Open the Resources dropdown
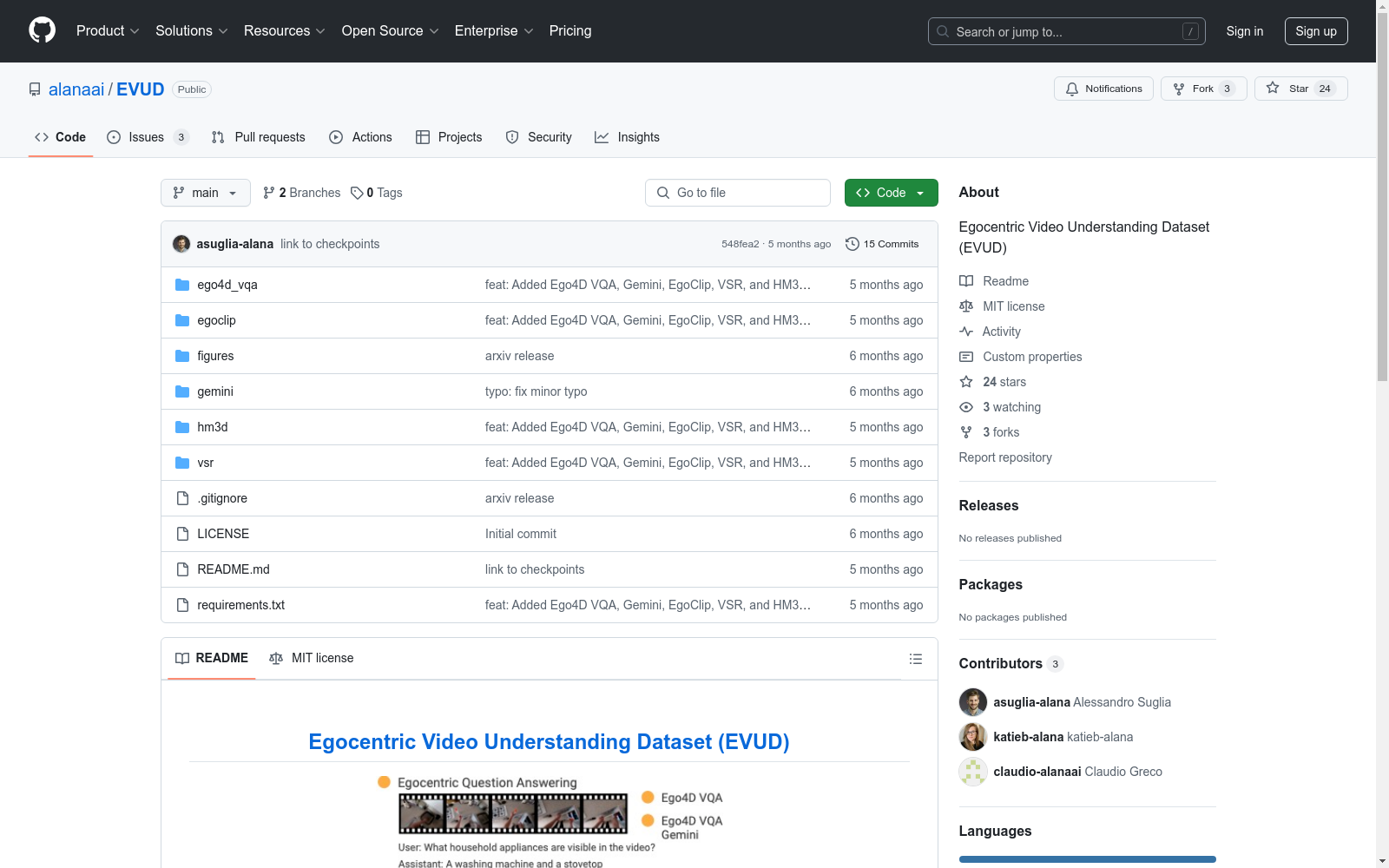Image resolution: width=1389 pixels, height=868 pixels. pyautogui.click(x=285, y=30)
